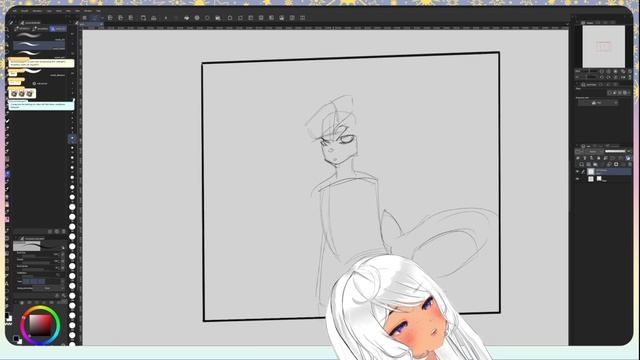This screenshot has width=640, height=360.
Task: Select the magnifier Zoom tool in the tool palette
Action: (7, 29)
